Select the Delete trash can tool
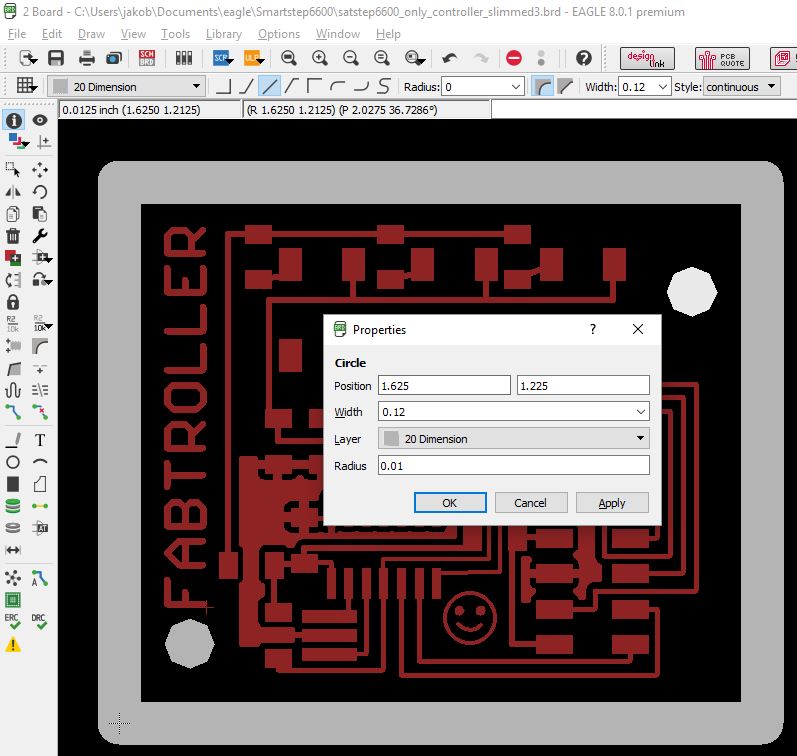The width and height of the screenshot is (797, 756). tap(13, 236)
